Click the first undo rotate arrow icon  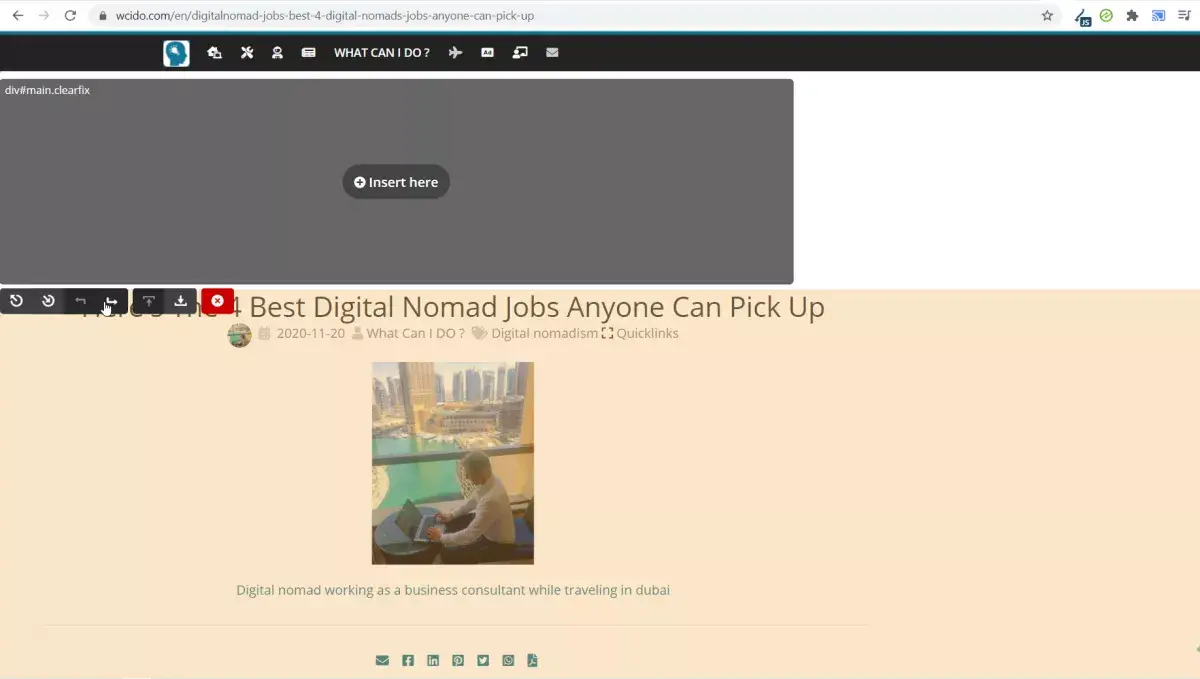pos(16,301)
